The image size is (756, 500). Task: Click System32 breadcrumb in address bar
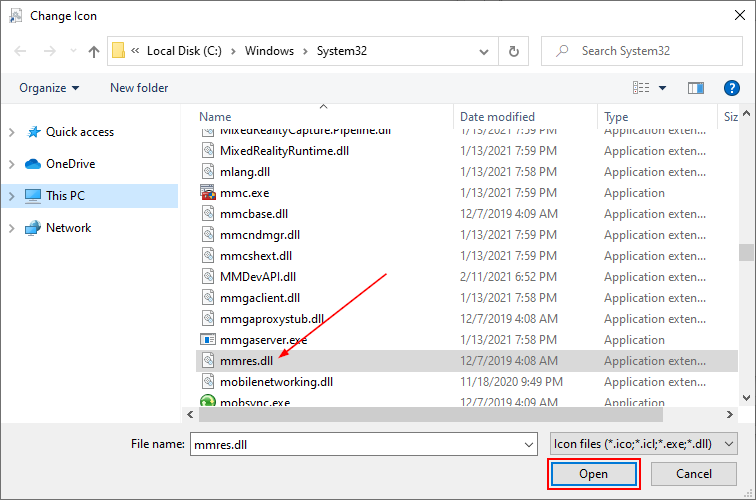click(x=342, y=51)
